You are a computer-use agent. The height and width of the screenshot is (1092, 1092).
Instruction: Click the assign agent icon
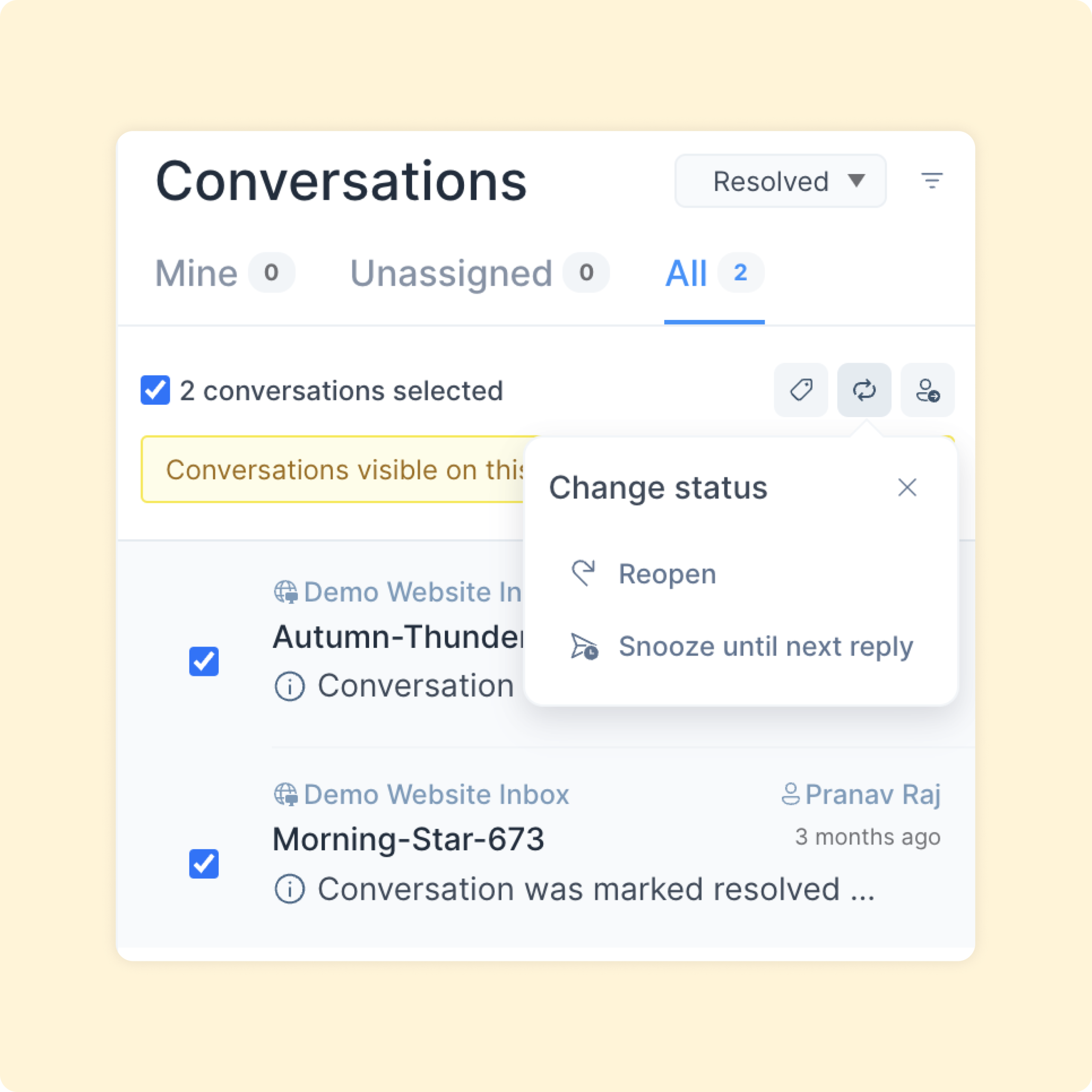tap(927, 390)
